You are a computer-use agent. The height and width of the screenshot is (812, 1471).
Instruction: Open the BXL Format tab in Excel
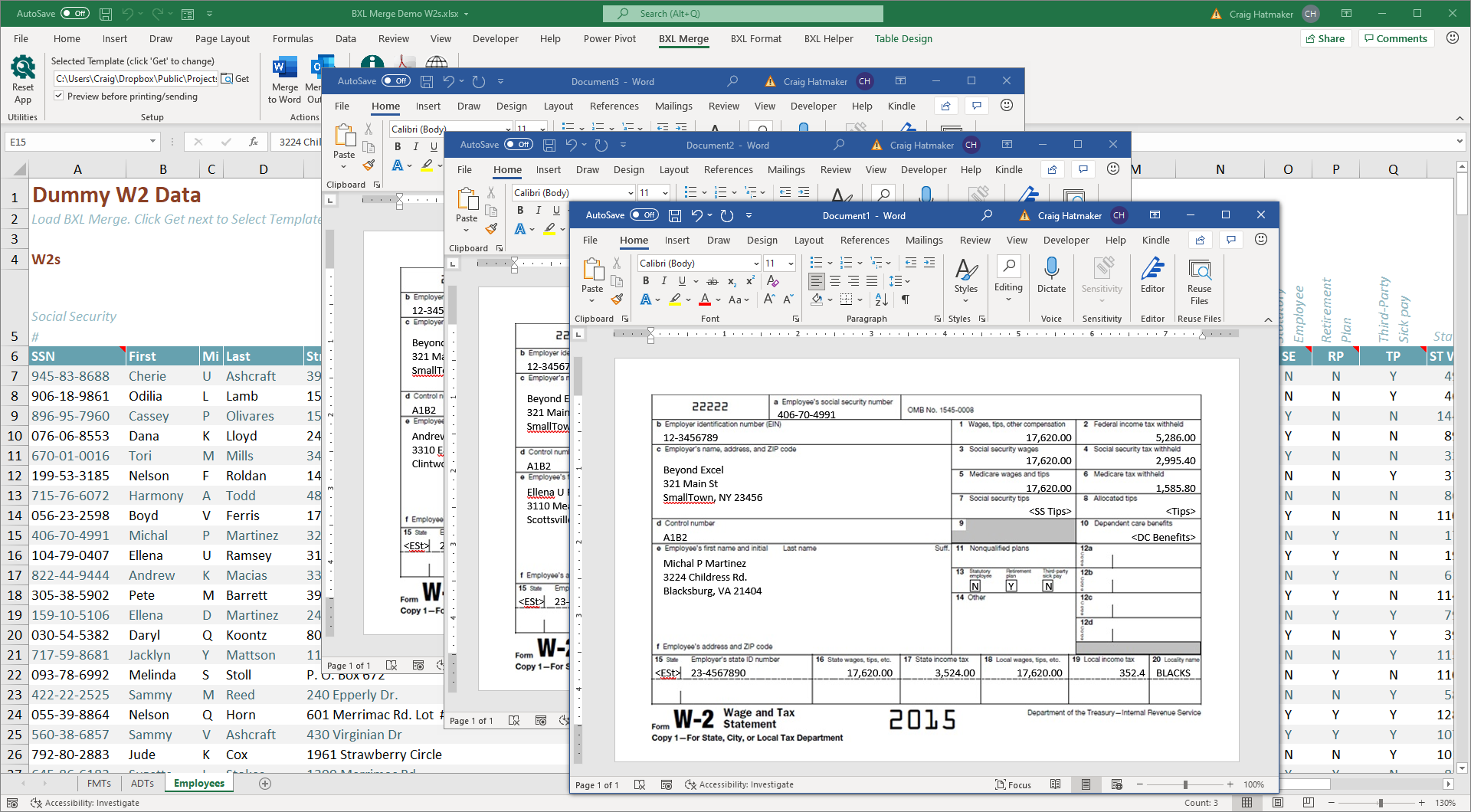point(755,38)
